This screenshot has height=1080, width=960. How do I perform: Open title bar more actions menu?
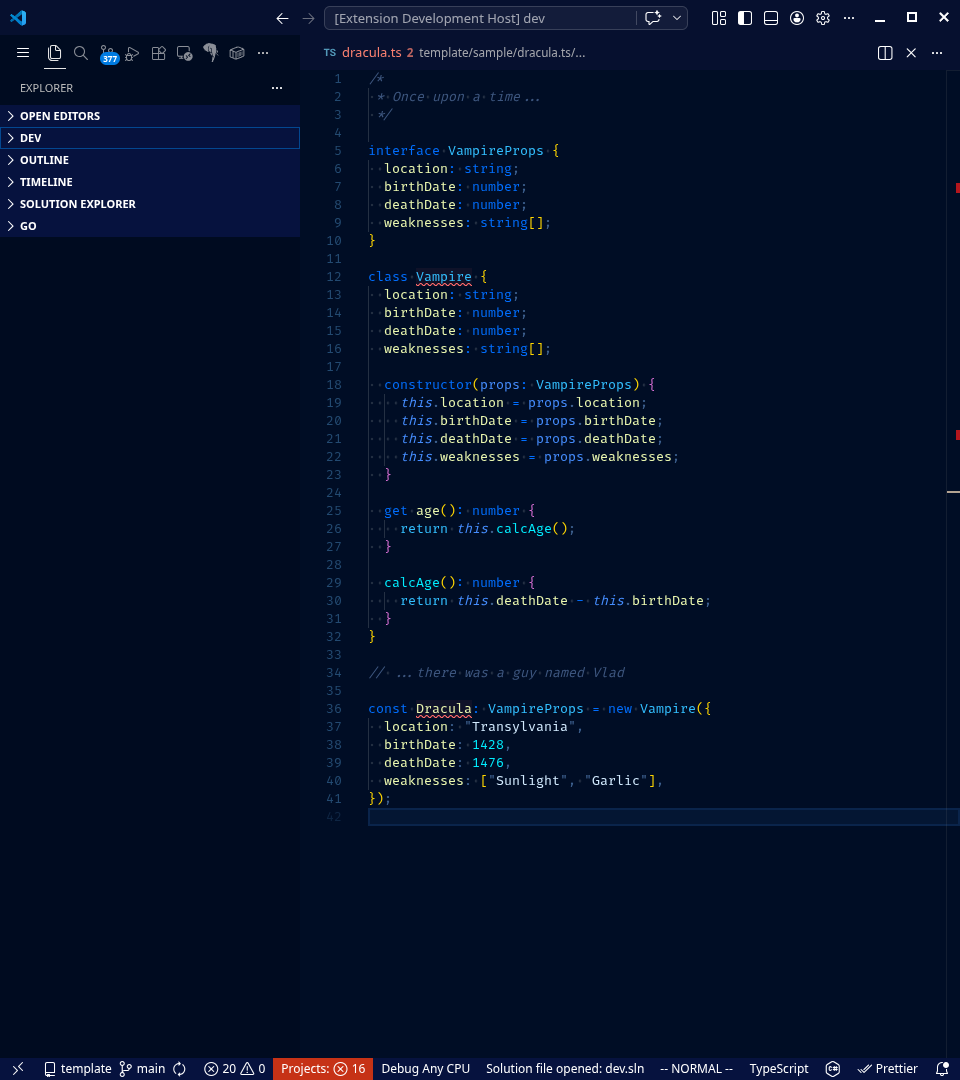pos(849,19)
